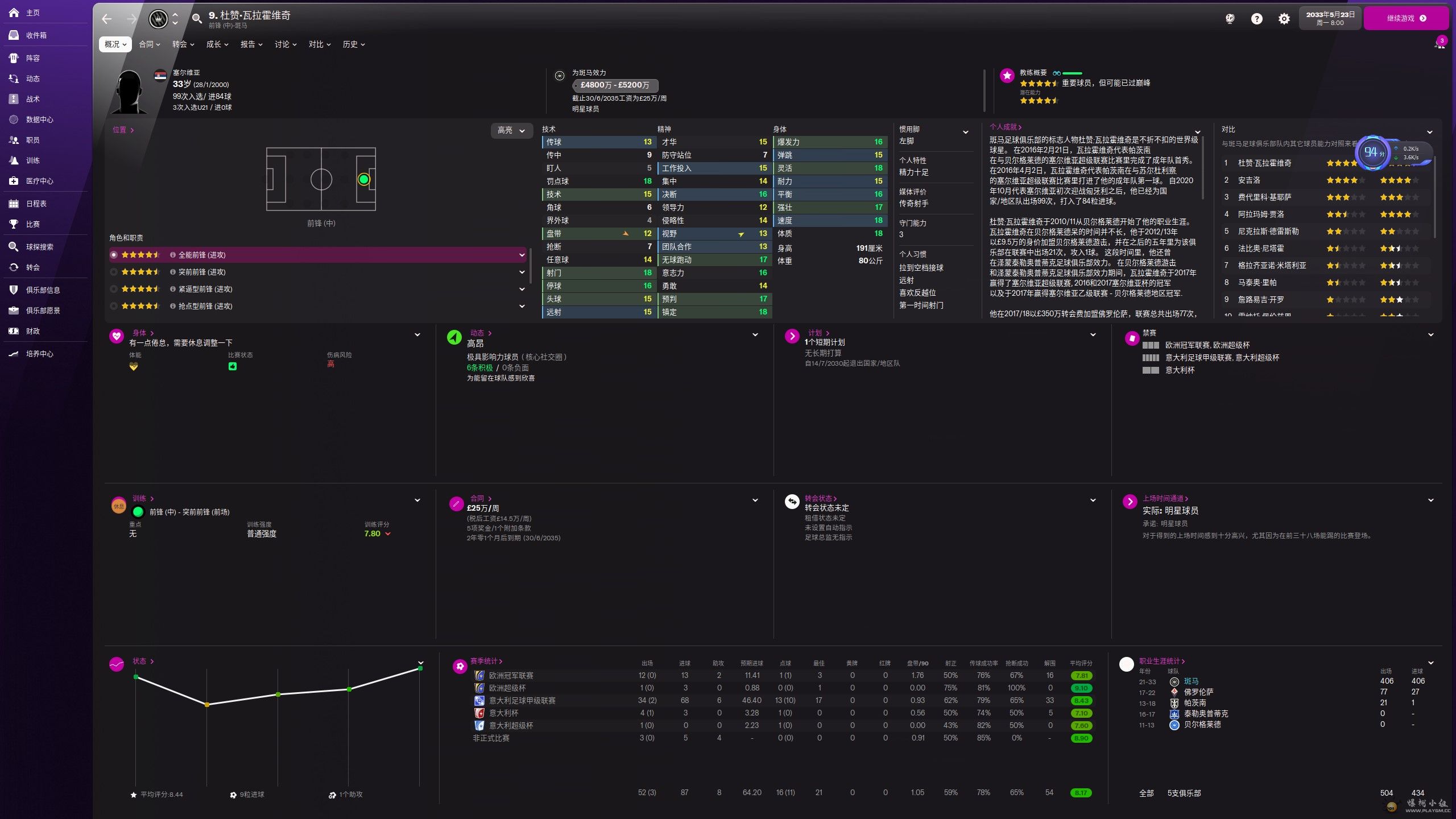
Task: Expand the 计划 panel chevron
Action: pyautogui.click(x=1093, y=334)
